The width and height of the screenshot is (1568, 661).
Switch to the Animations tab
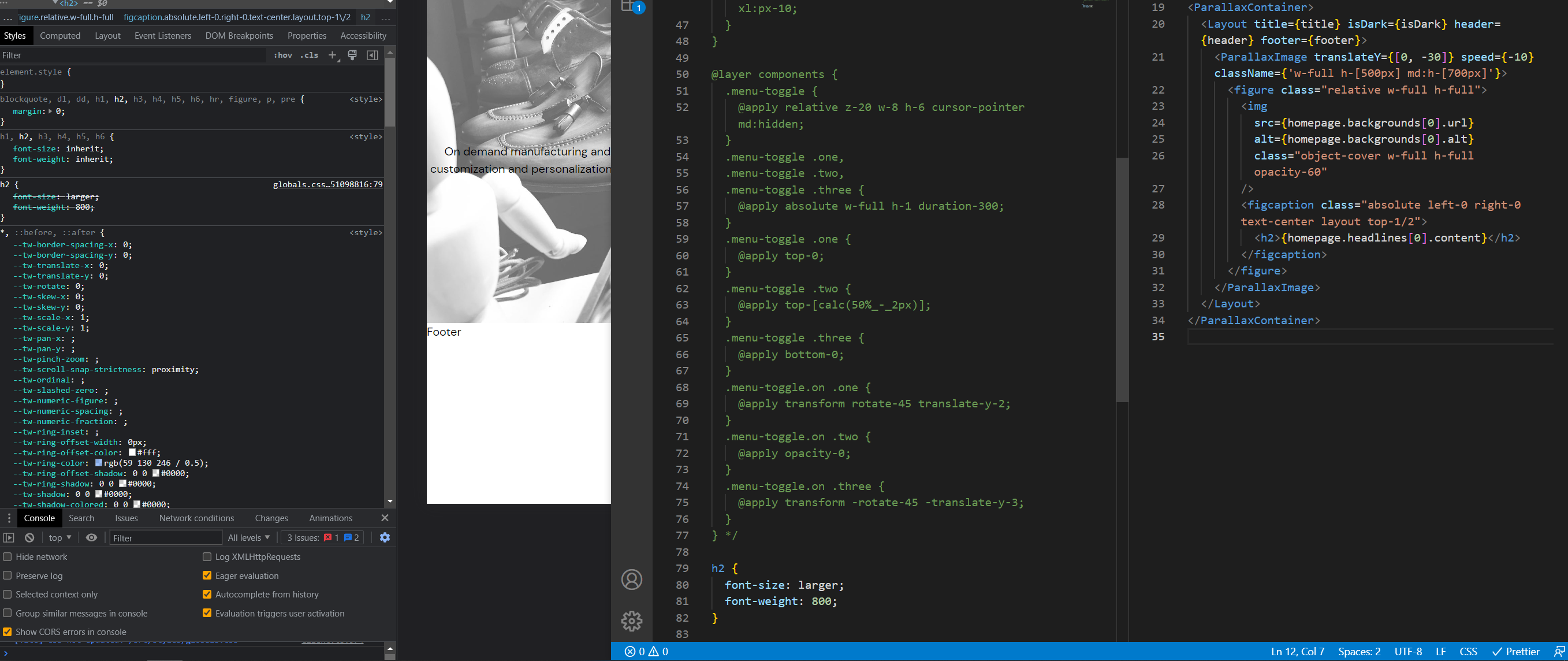pyautogui.click(x=330, y=518)
